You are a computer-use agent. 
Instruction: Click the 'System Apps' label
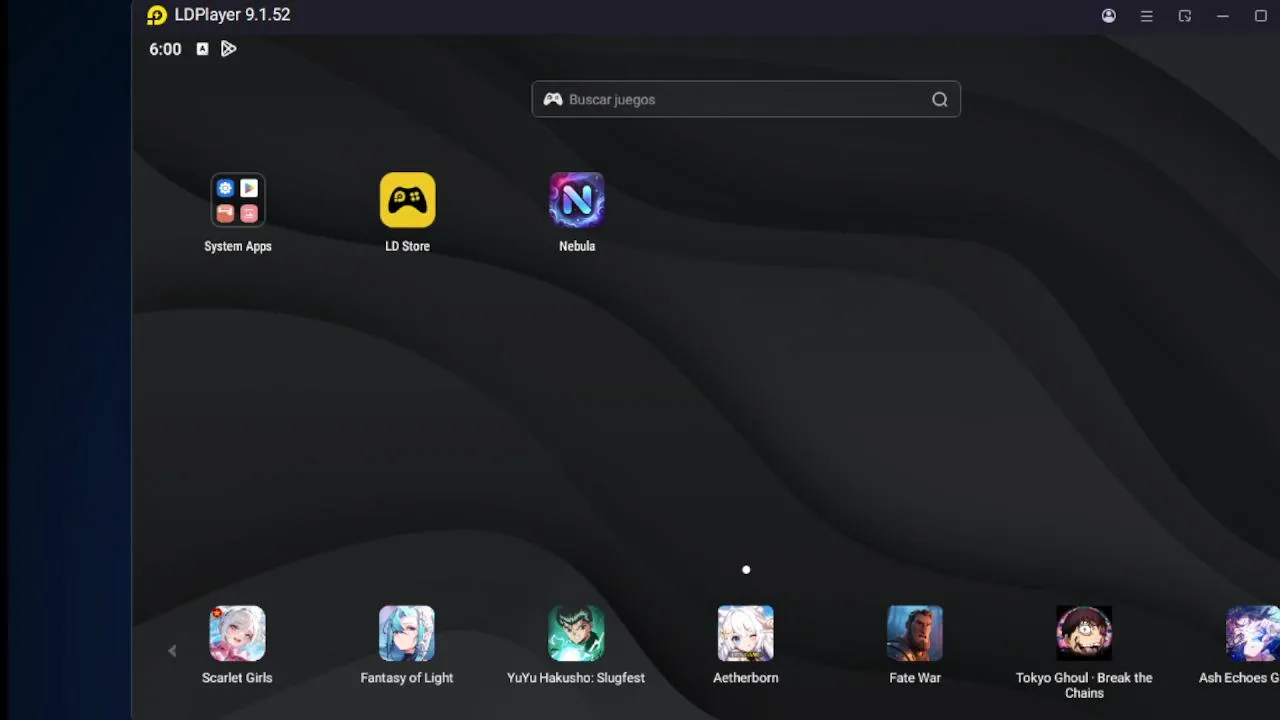pyautogui.click(x=238, y=246)
